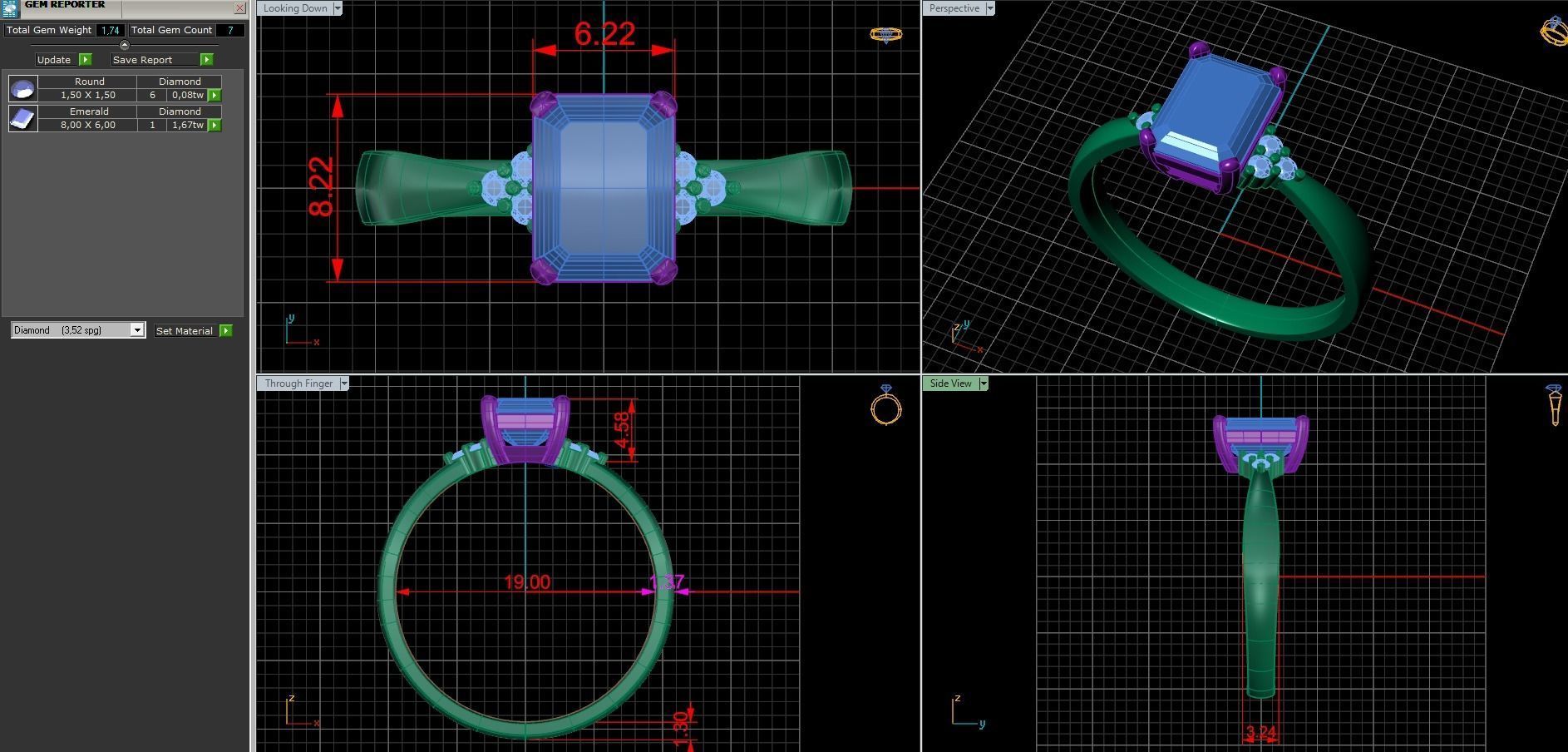Click the Save Report button
The height and width of the screenshot is (752, 1568).
coord(155,60)
